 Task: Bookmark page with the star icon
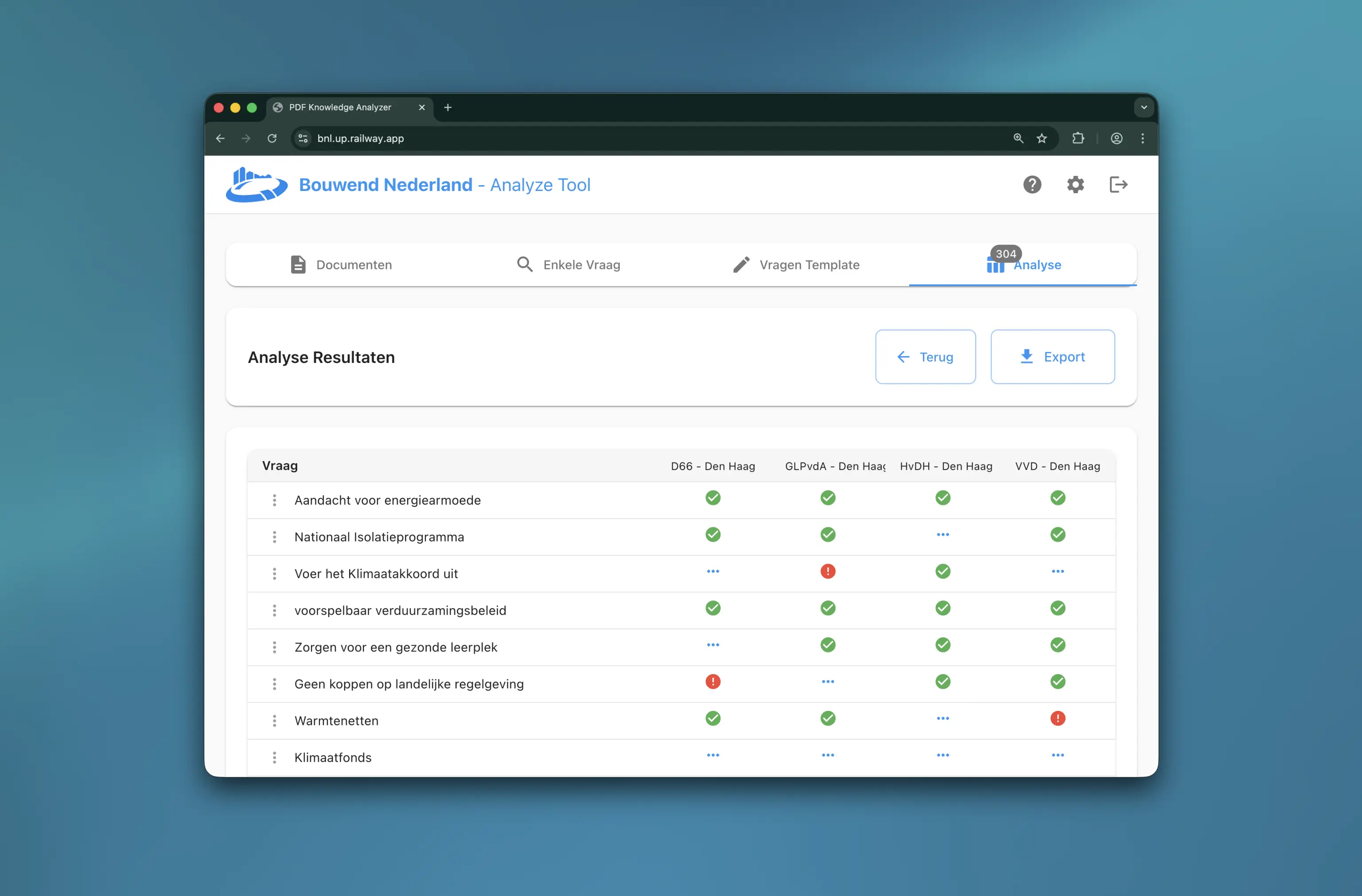[x=1042, y=138]
